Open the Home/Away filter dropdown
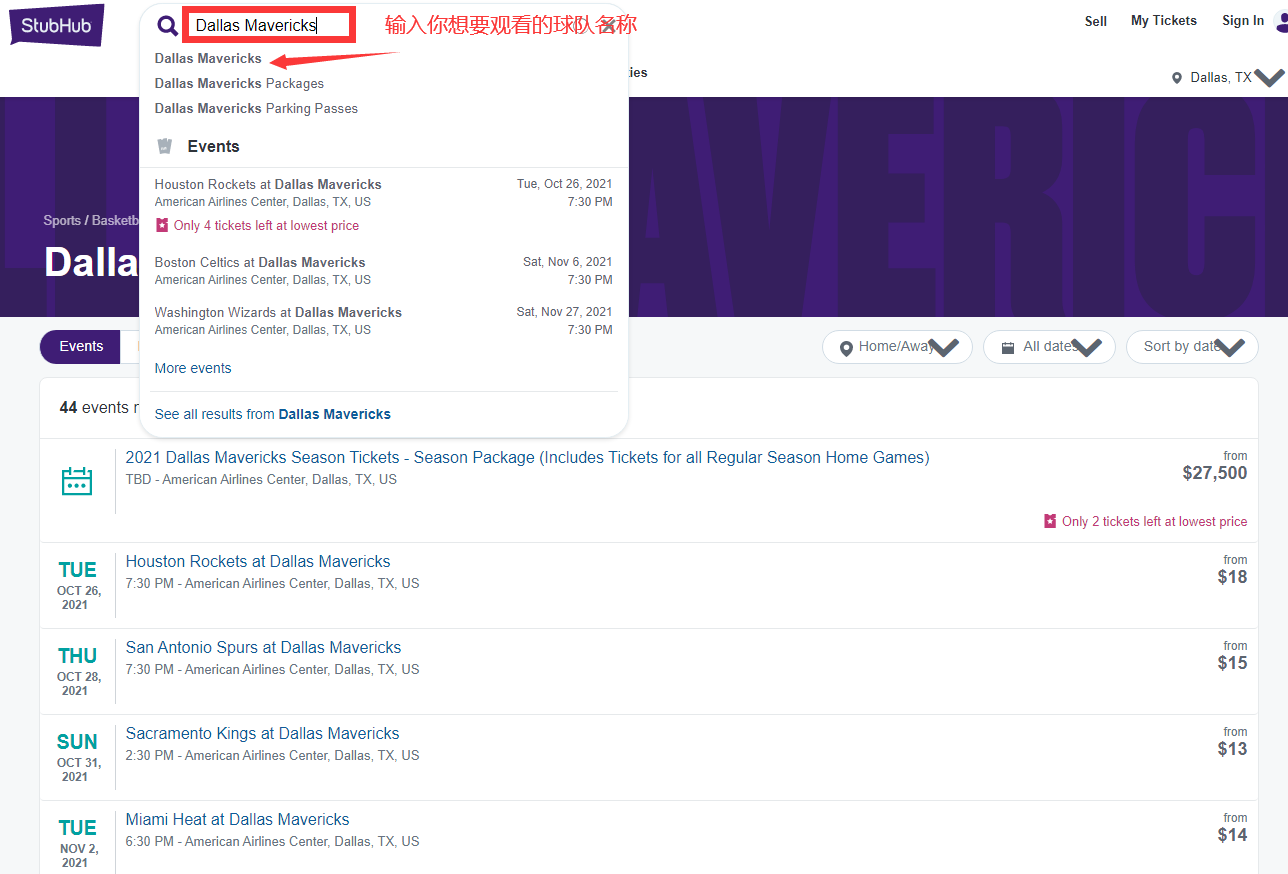Screen dimensions: 1288x874 pyautogui.click(x=897, y=347)
